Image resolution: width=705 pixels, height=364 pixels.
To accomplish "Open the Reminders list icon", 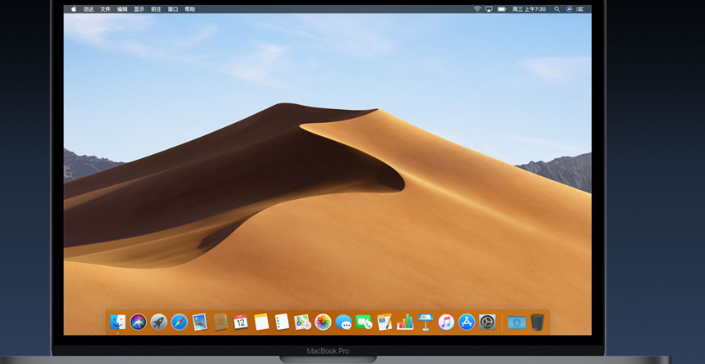I will pyautogui.click(x=282, y=322).
